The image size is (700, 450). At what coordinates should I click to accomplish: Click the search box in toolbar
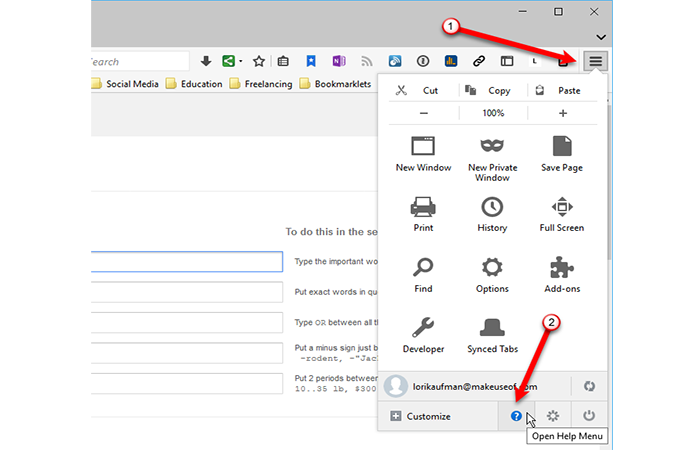[x=140, y=61]
